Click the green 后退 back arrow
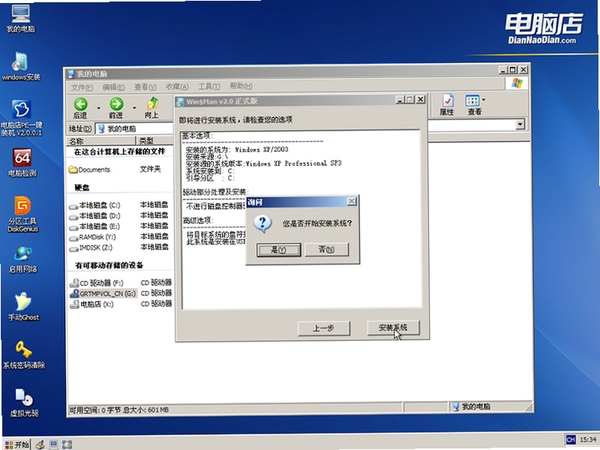Screen dimensions: 600x450 click(x=80, y=108)
